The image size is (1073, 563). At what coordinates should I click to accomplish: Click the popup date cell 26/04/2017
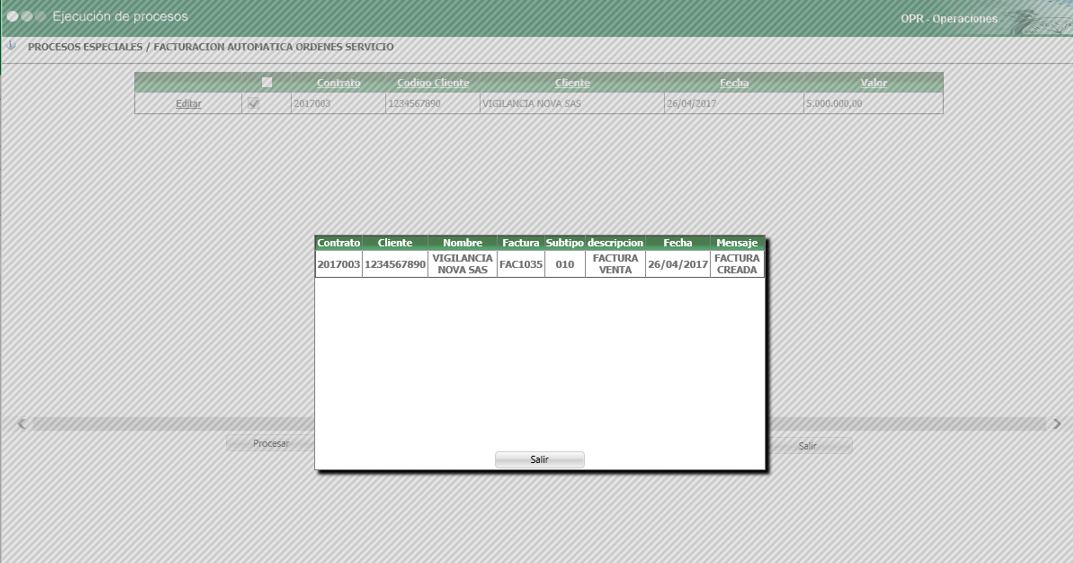pos(678,264)
